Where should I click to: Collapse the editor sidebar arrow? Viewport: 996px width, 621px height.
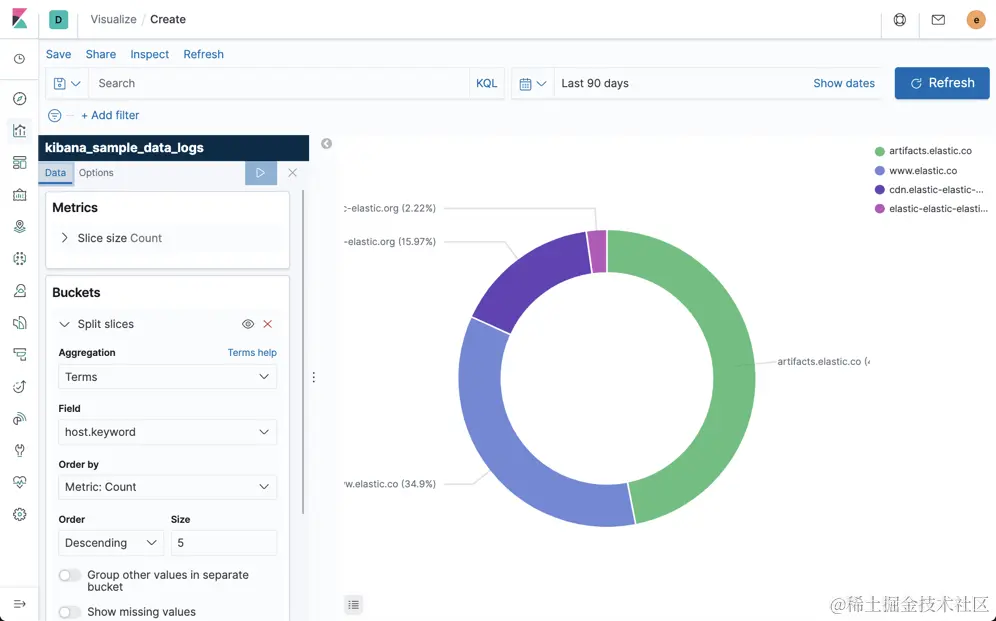point(326,144)
